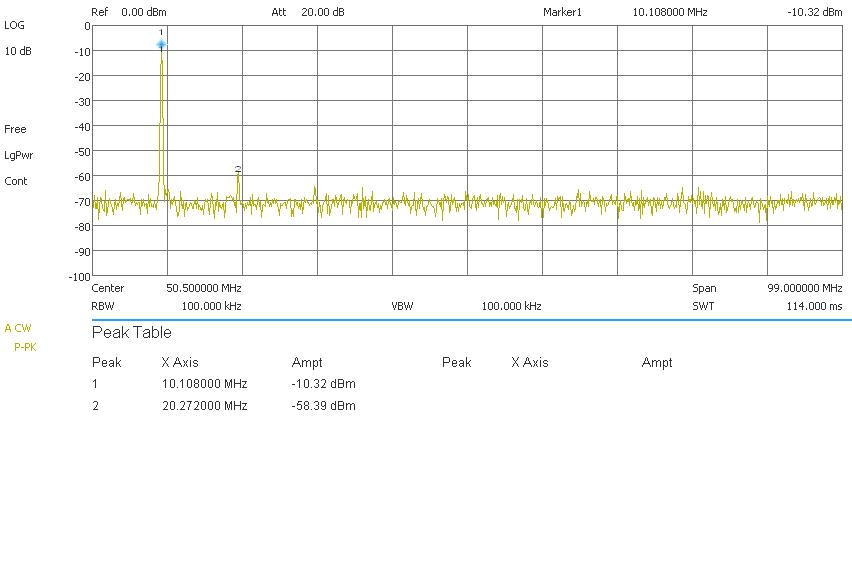Select the Ref 0.00 dBm value
This screenshot has width=852, height=570.
coord(144,12)
